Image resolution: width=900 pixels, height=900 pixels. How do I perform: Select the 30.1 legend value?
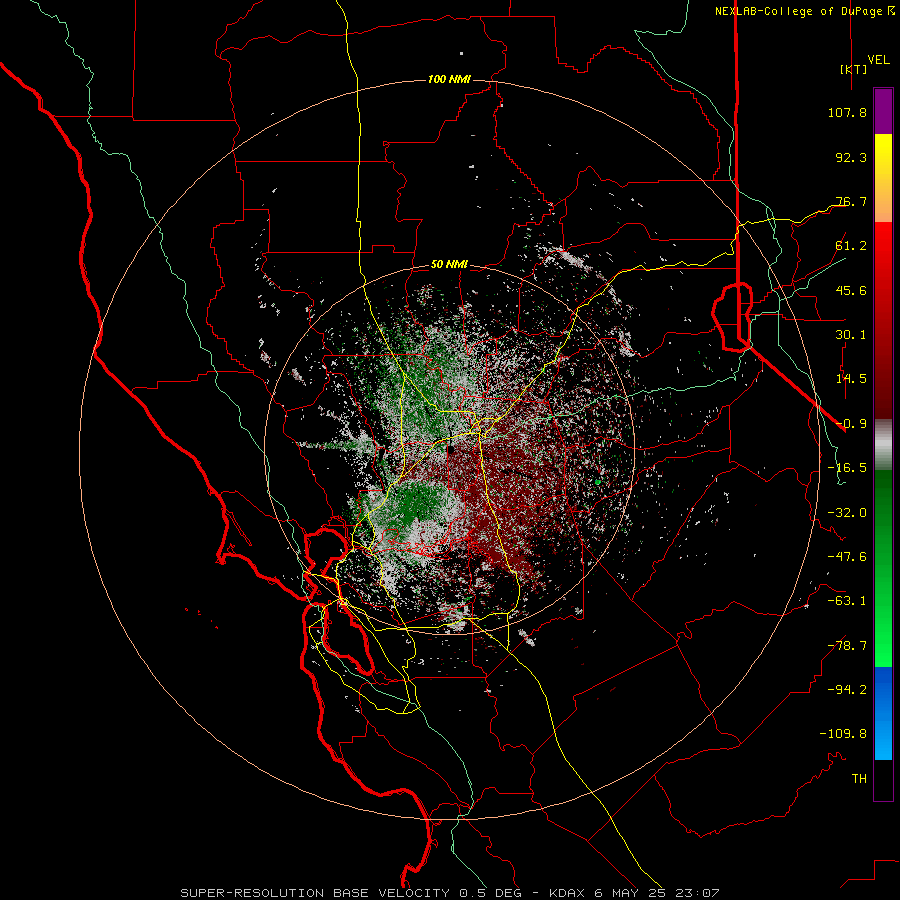(851, 335)
